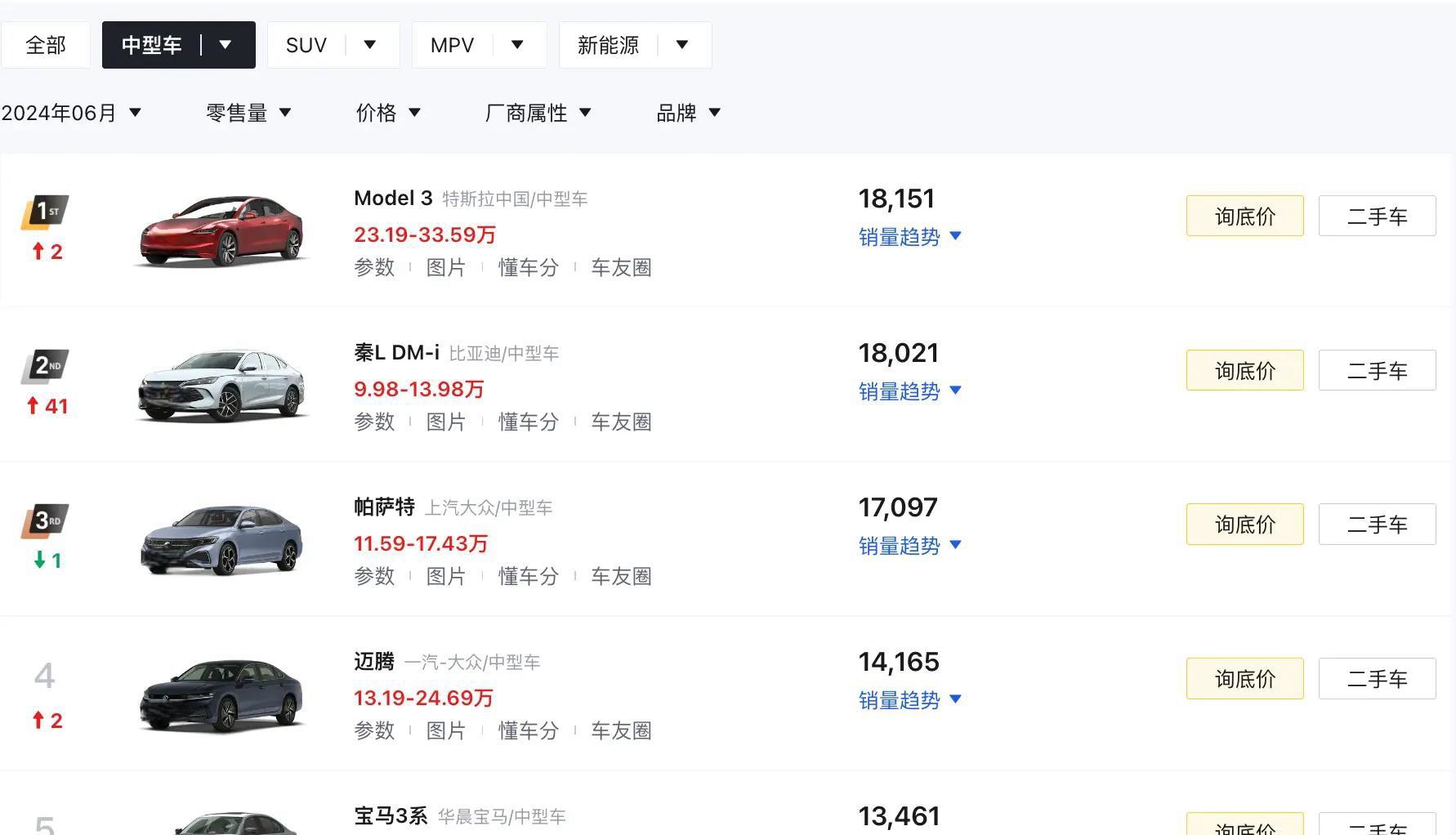Image resolution: width=1456 pixels, height=835 pixels.
Task: View 图片 for 秦L DM-i
Action: pyautogui.click(x=446, y=422)
